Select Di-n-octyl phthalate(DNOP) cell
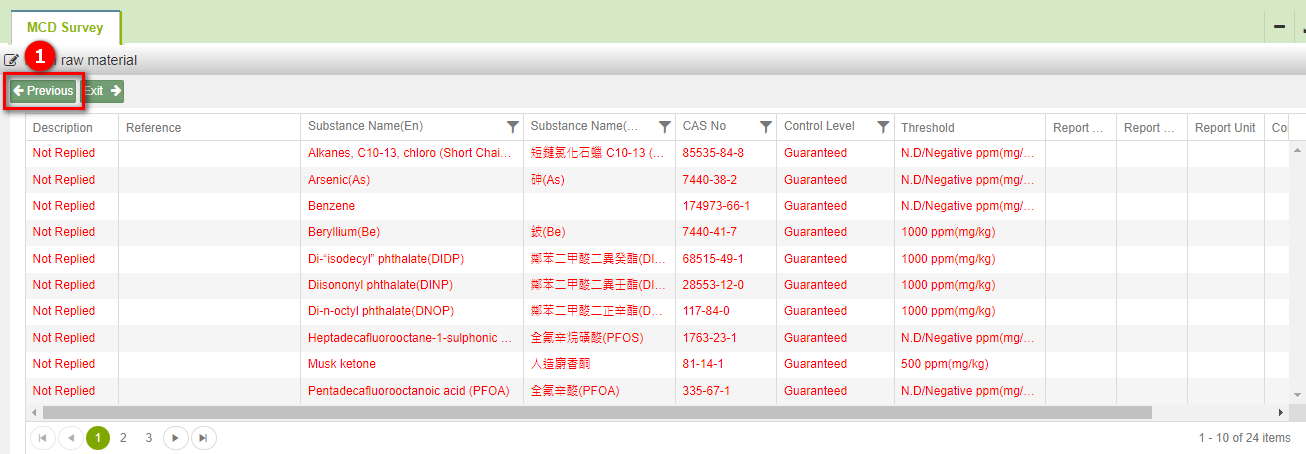Screen dimensions: 1306x454 click(x=411, y=311)
